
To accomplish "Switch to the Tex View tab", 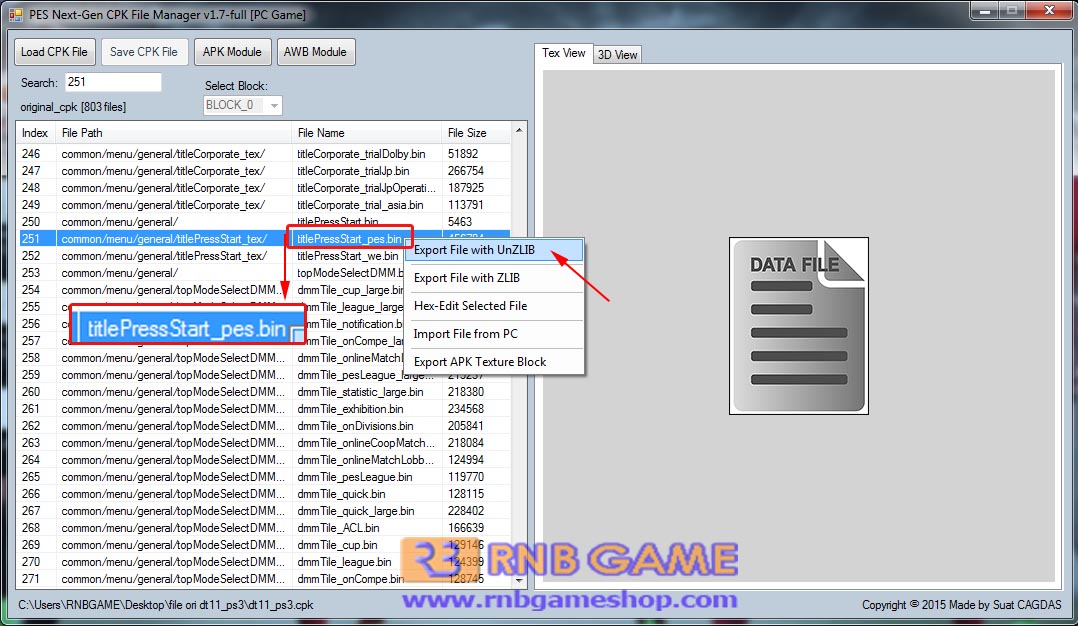I will 563,53.
